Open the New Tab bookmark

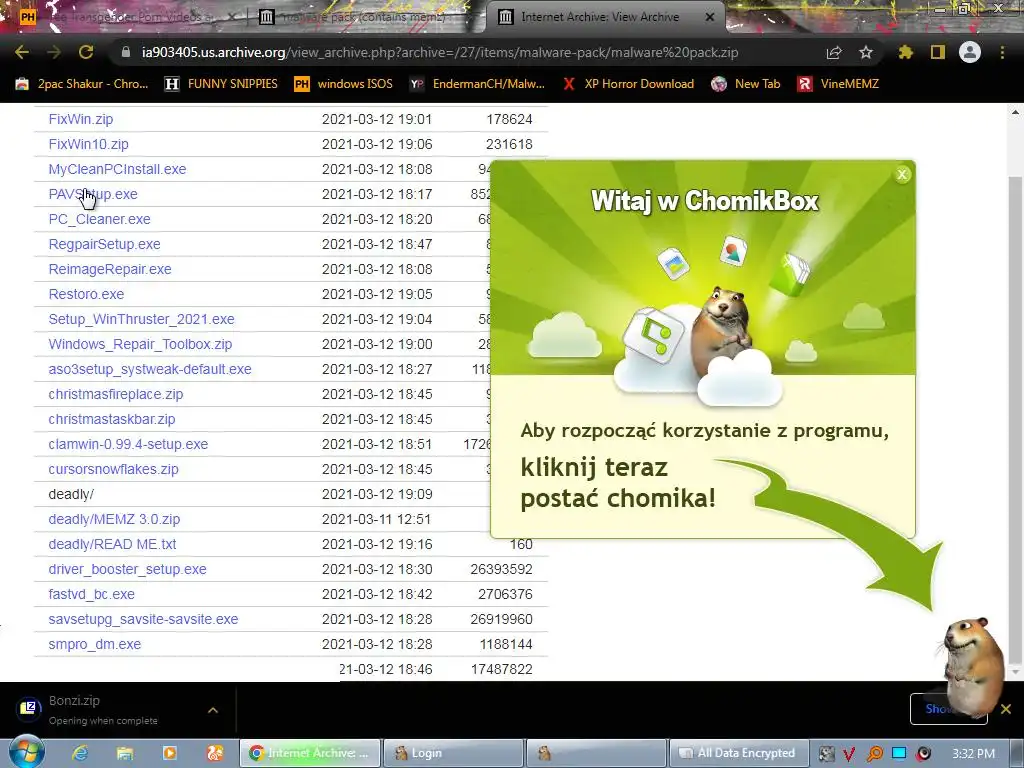pos(746,84)
